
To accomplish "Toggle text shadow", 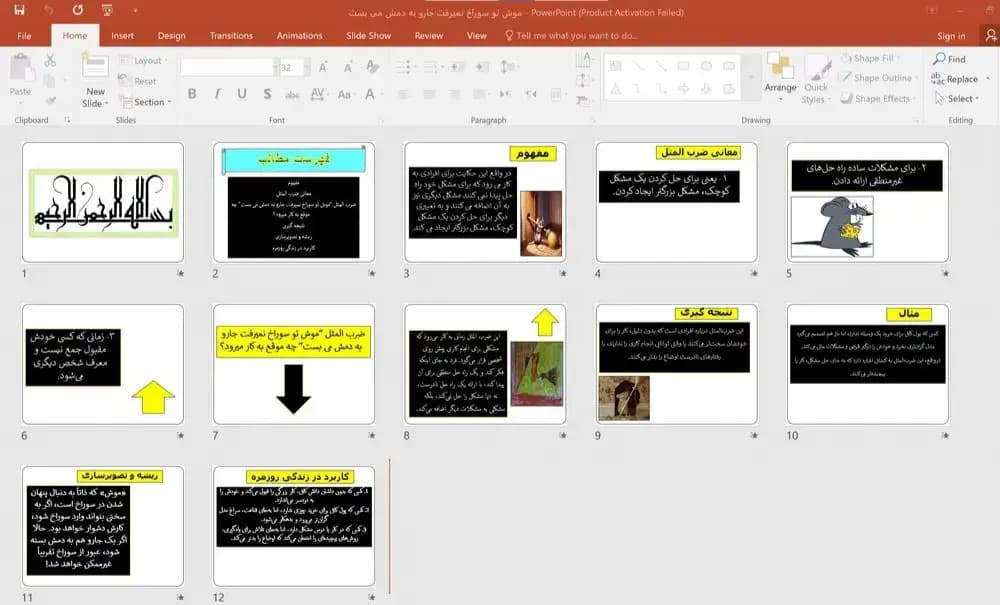I will (x=267, y=94).
